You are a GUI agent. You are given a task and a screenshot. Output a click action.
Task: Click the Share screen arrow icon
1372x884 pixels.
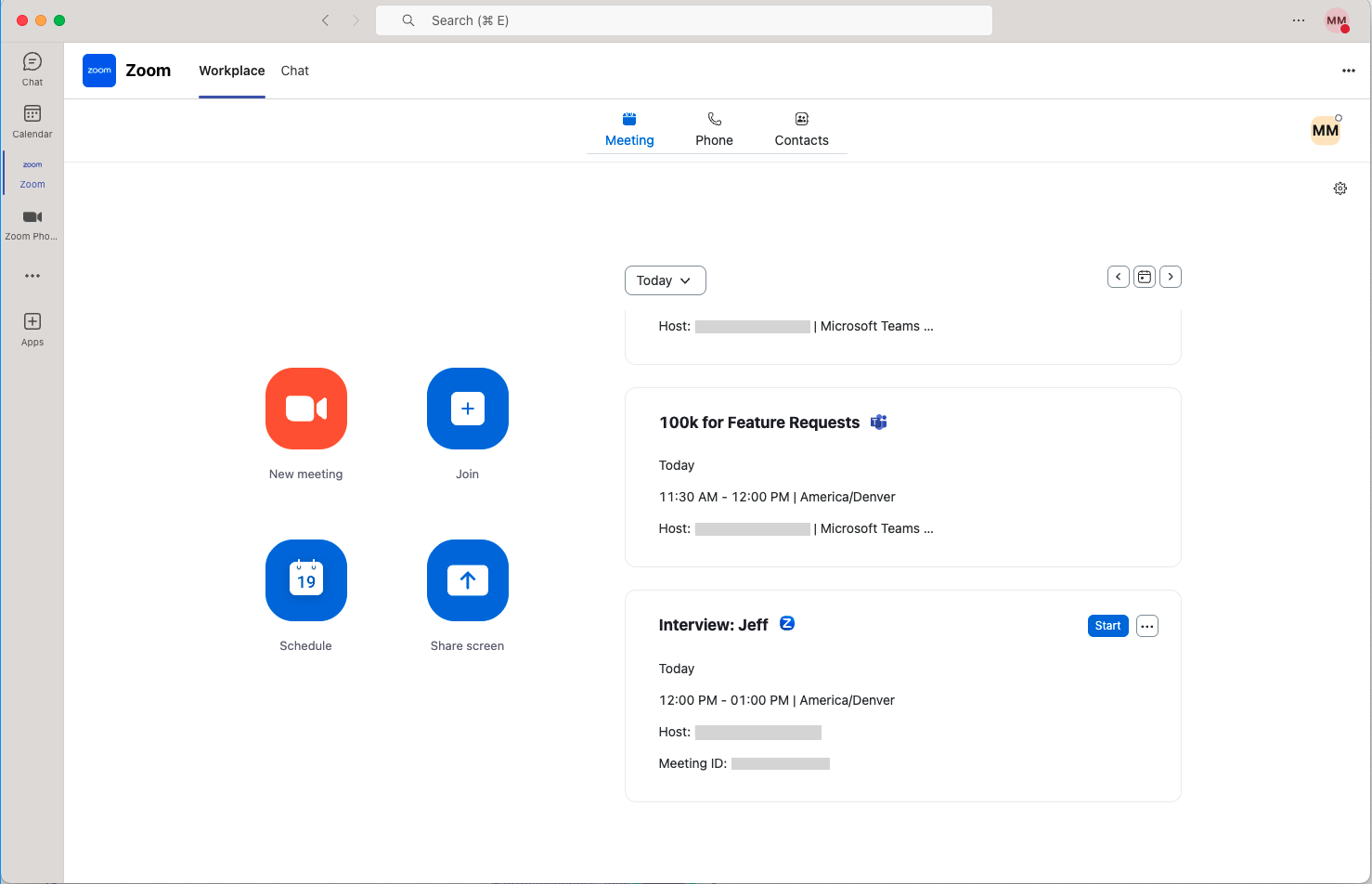[467, 580]
